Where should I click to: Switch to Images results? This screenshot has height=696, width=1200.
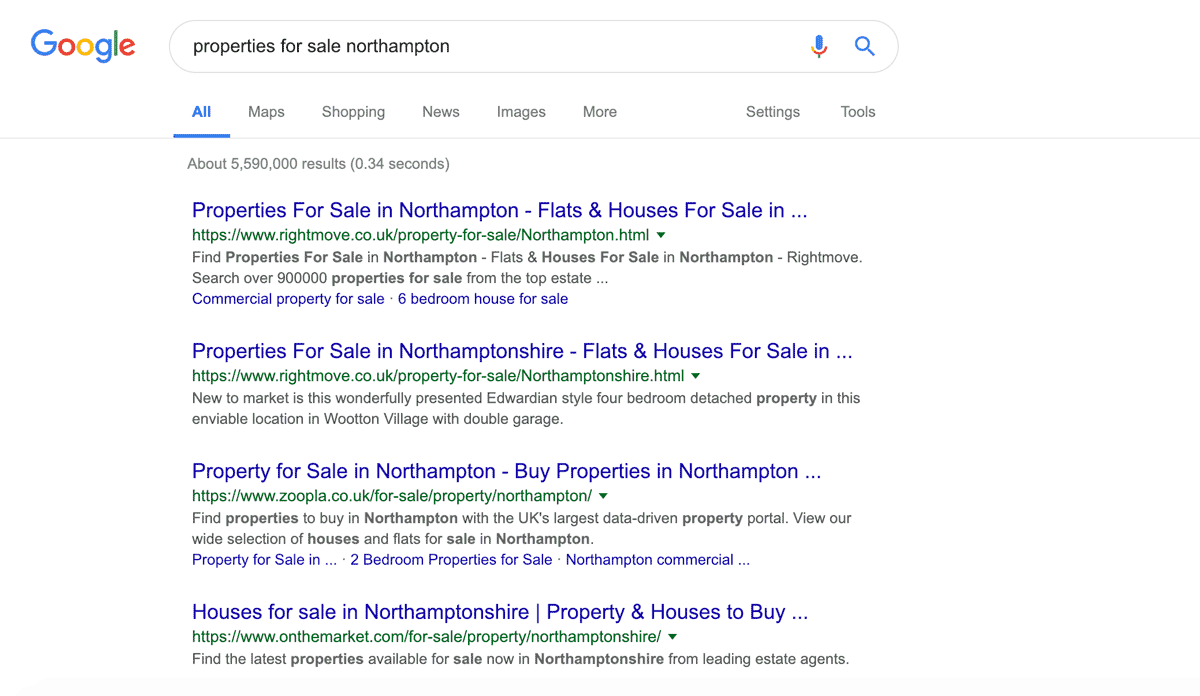(x=521, y=112)
